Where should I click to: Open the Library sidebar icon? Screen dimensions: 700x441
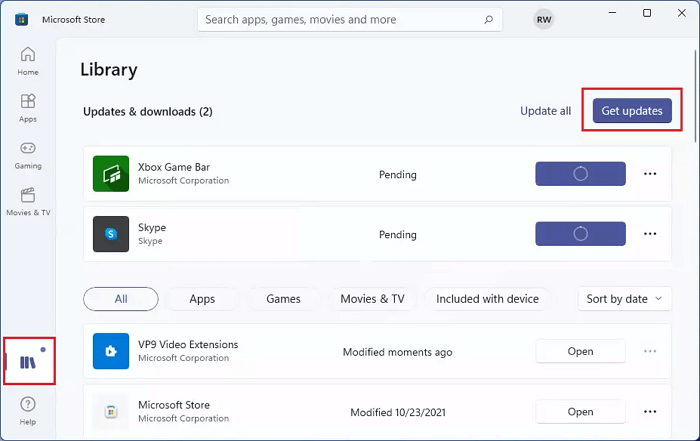coord(28,361)
